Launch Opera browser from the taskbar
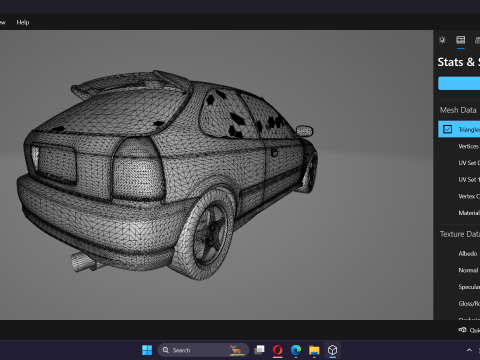This screenshot has width=480, height=360. (x=278, y=350)
